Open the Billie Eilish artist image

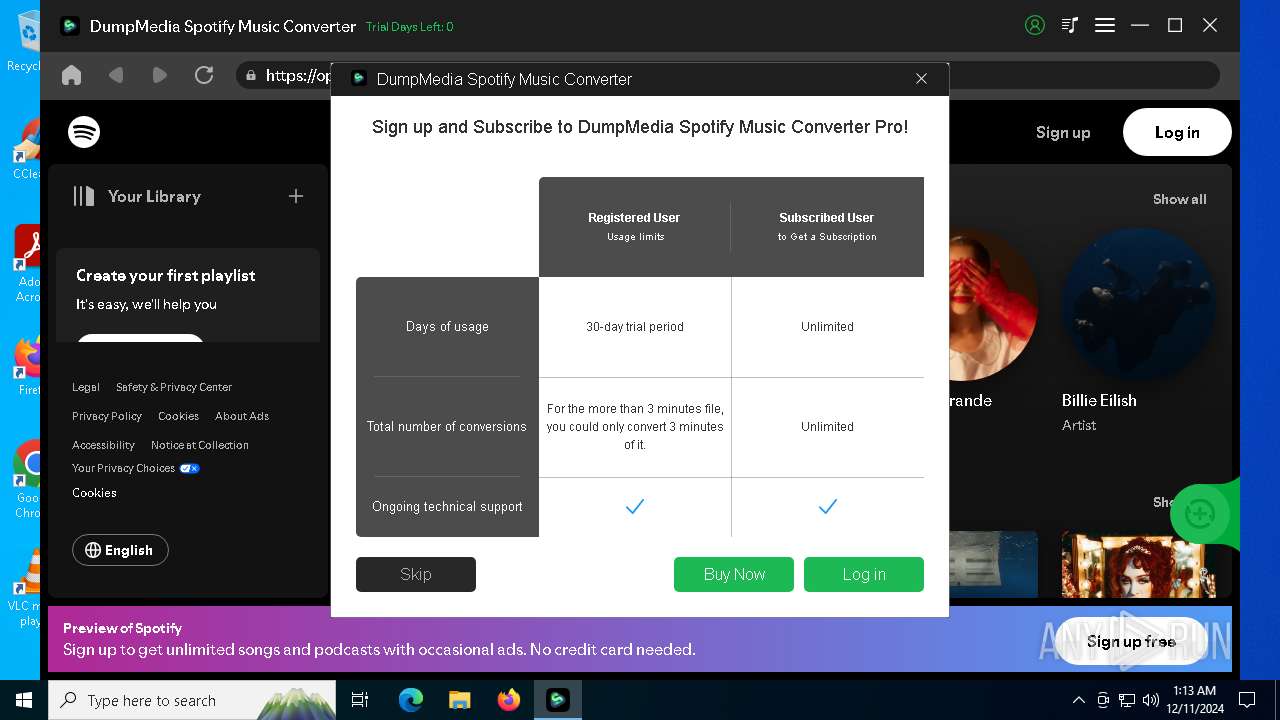pos(1138,304)
